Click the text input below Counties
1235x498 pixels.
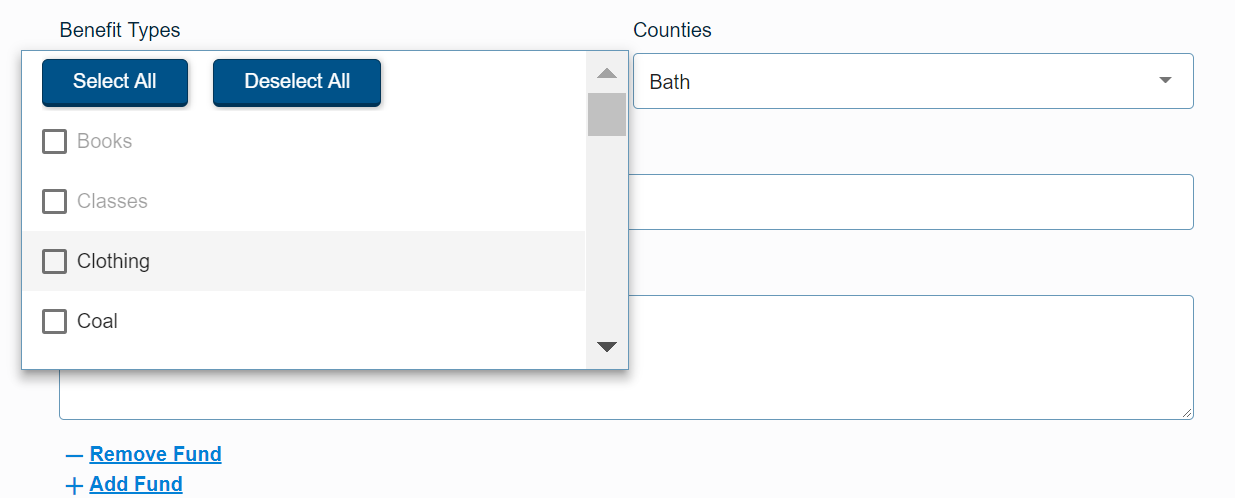910,202
